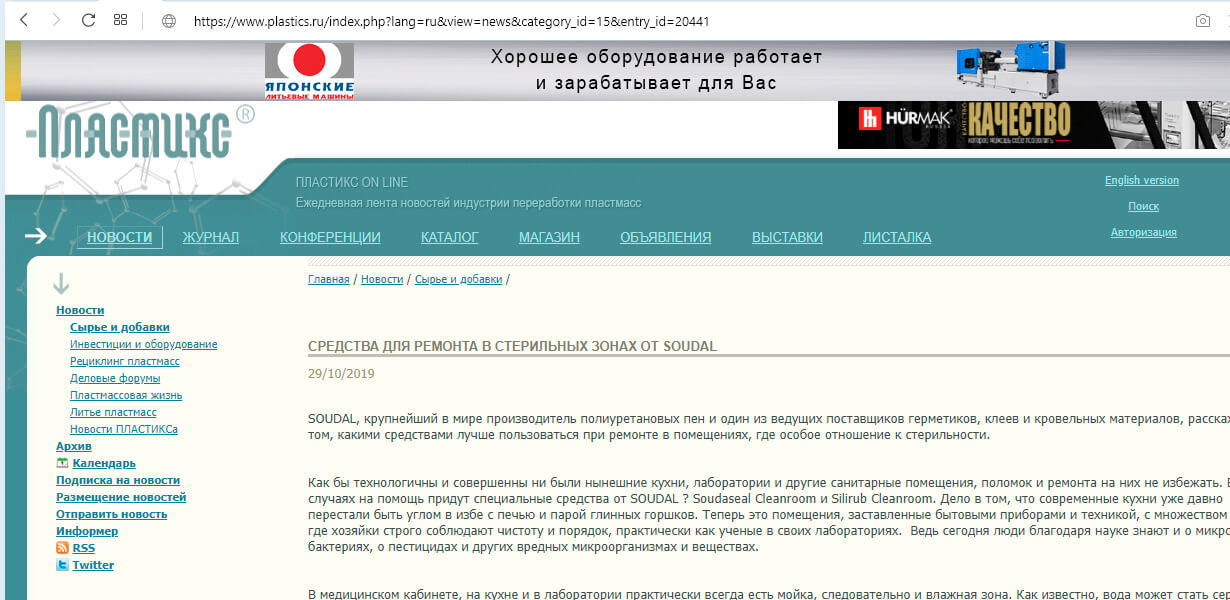Open Подписка на новости link
Screen dimensions: 1230x600
point(118,480)
